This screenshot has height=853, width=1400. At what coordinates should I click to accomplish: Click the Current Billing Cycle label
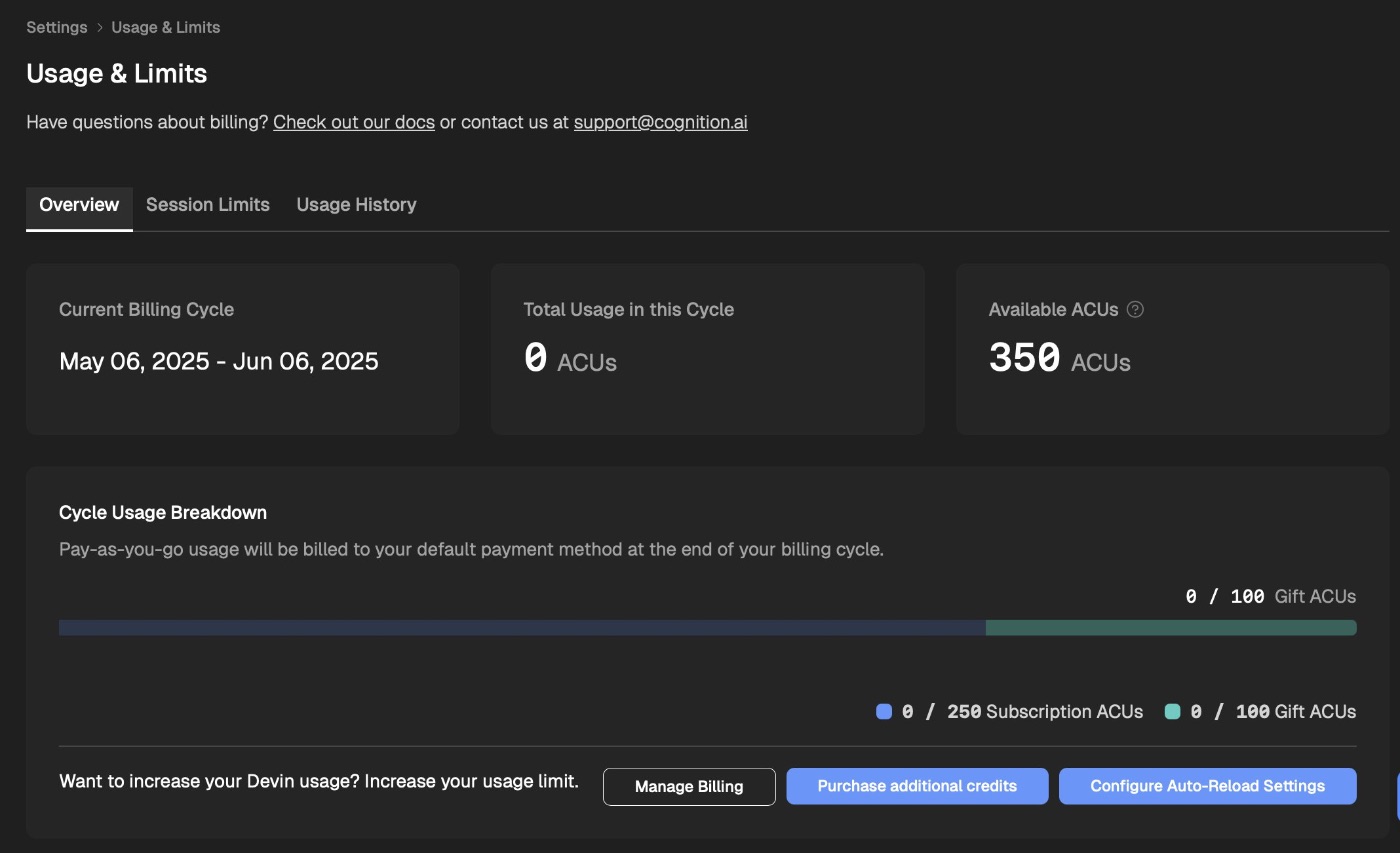coord(146,310)
